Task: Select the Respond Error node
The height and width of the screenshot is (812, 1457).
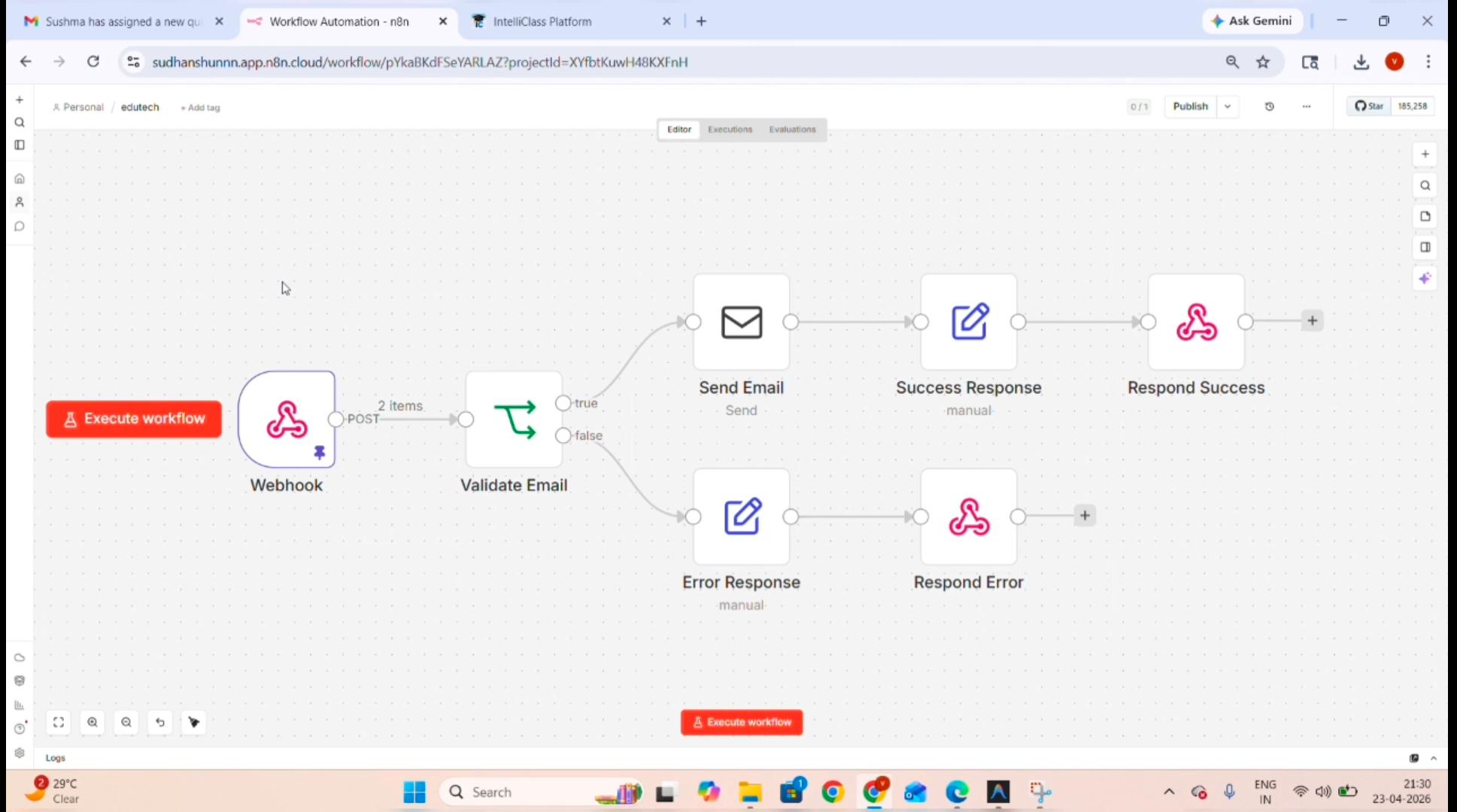Action: [969, 517]
